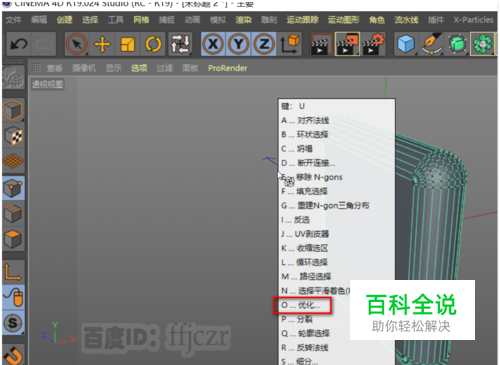The height and width of the screenshot is (365, 500).
Task: Toggle the Tweak mode mouse icon
Action: (13, 297)
